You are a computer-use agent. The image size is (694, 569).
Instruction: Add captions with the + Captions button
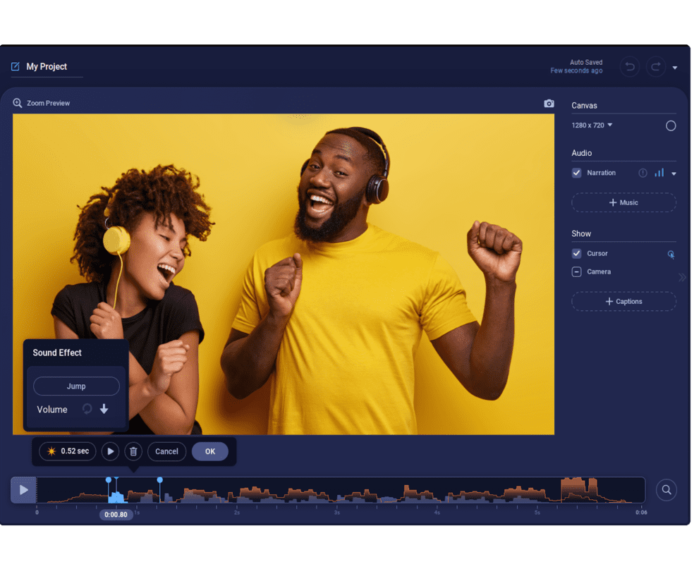[624, 301]
